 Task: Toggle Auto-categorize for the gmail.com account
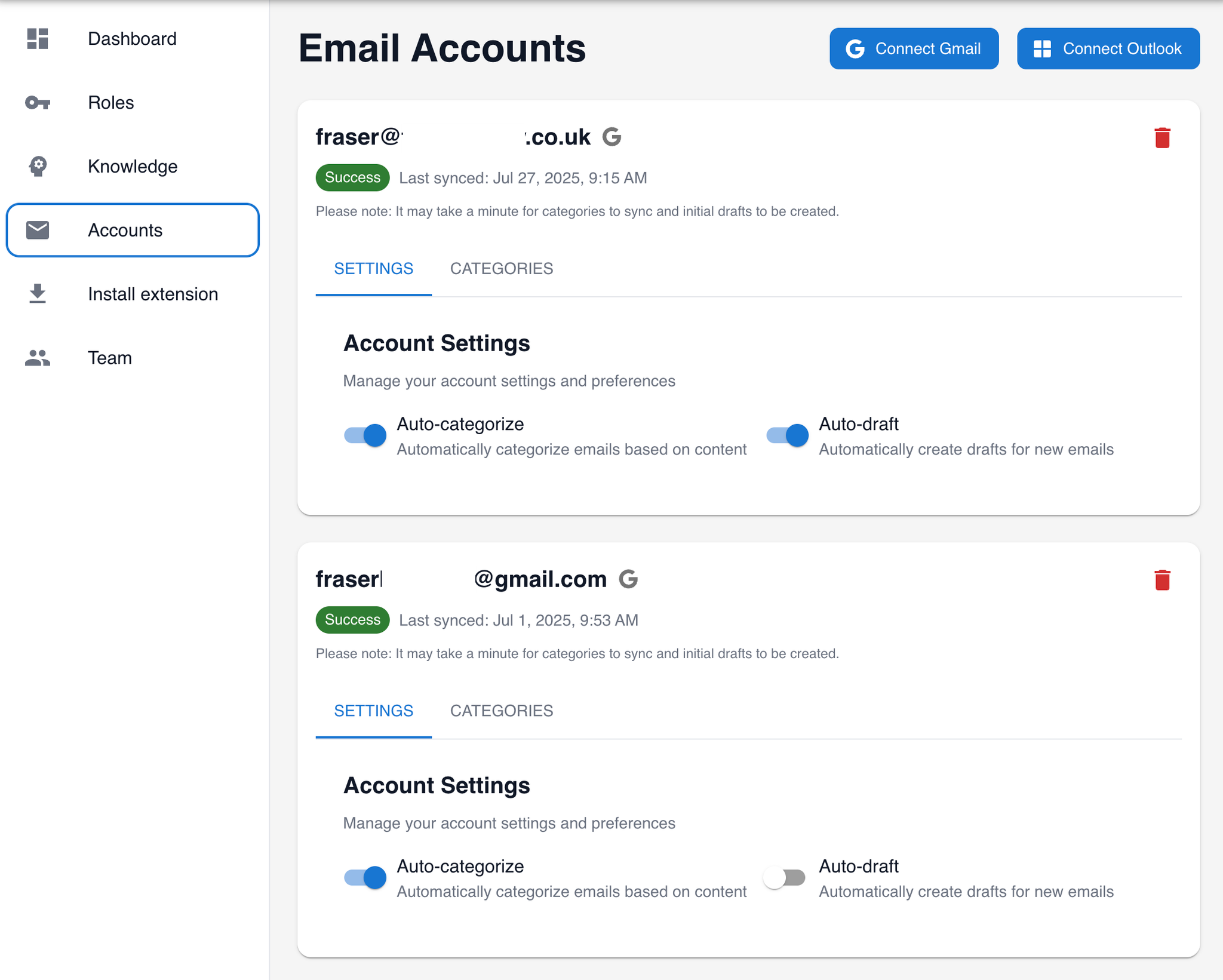click(365, 878)
